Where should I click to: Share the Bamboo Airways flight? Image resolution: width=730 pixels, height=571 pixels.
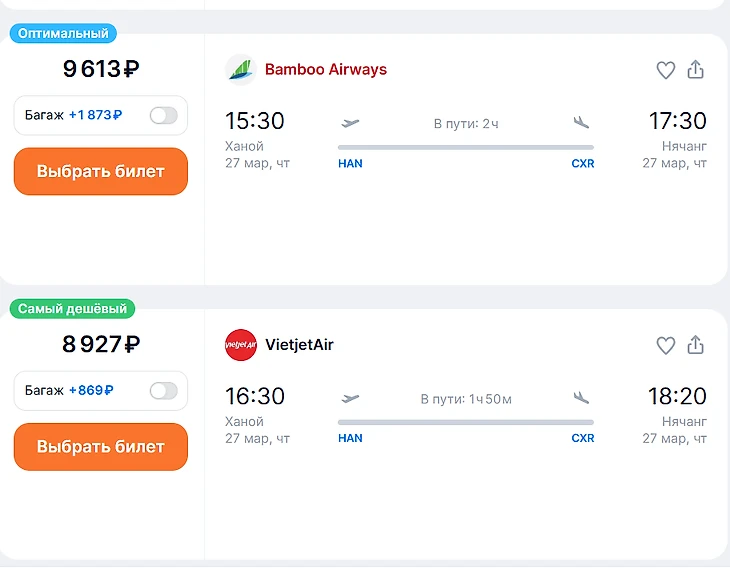[x=696, y=70]
